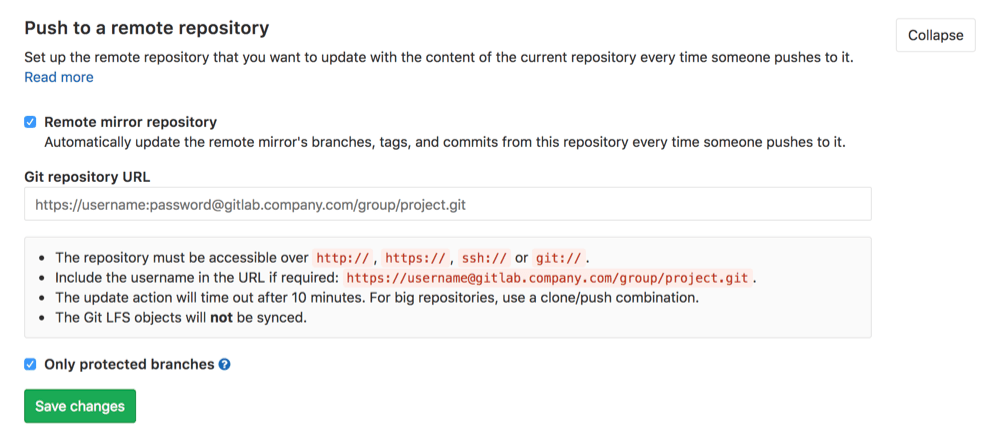Click the "Automatically update the remote mirror's" description
This screenshot has width=1006, height=443.
coord(445,142)
